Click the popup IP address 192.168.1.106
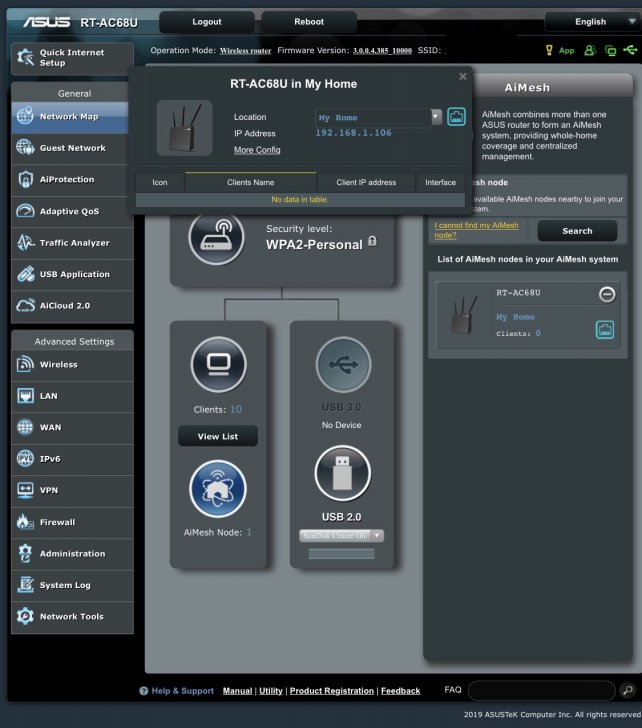Screen dimensions: 642x728 pos(353,133)
